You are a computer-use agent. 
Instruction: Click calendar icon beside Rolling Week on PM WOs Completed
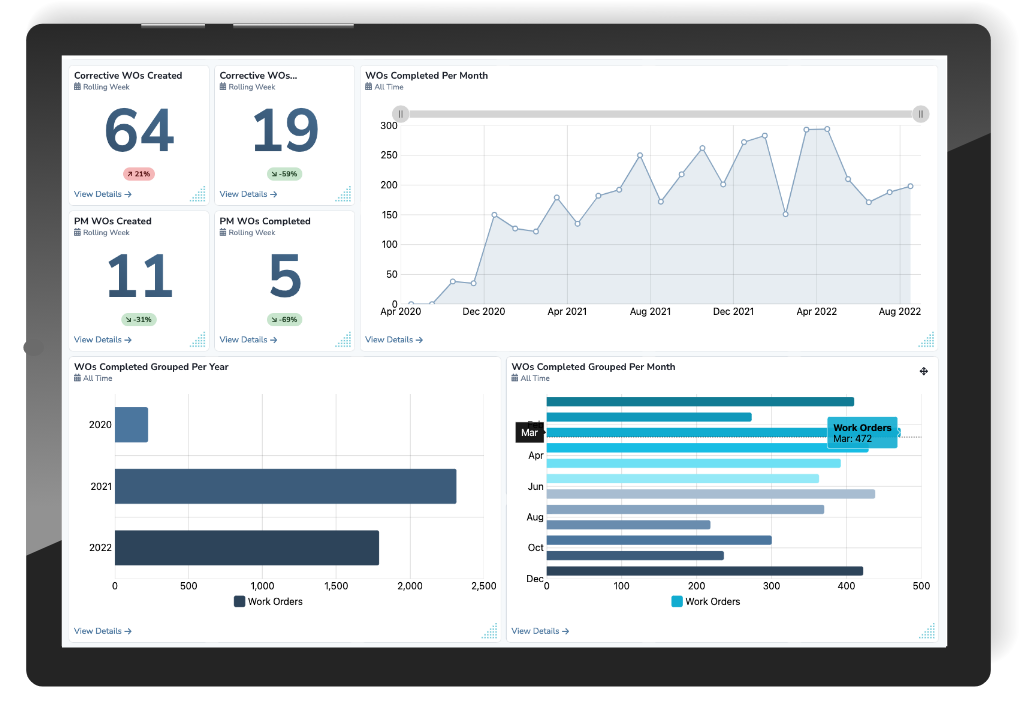click(x=223, y=232)
